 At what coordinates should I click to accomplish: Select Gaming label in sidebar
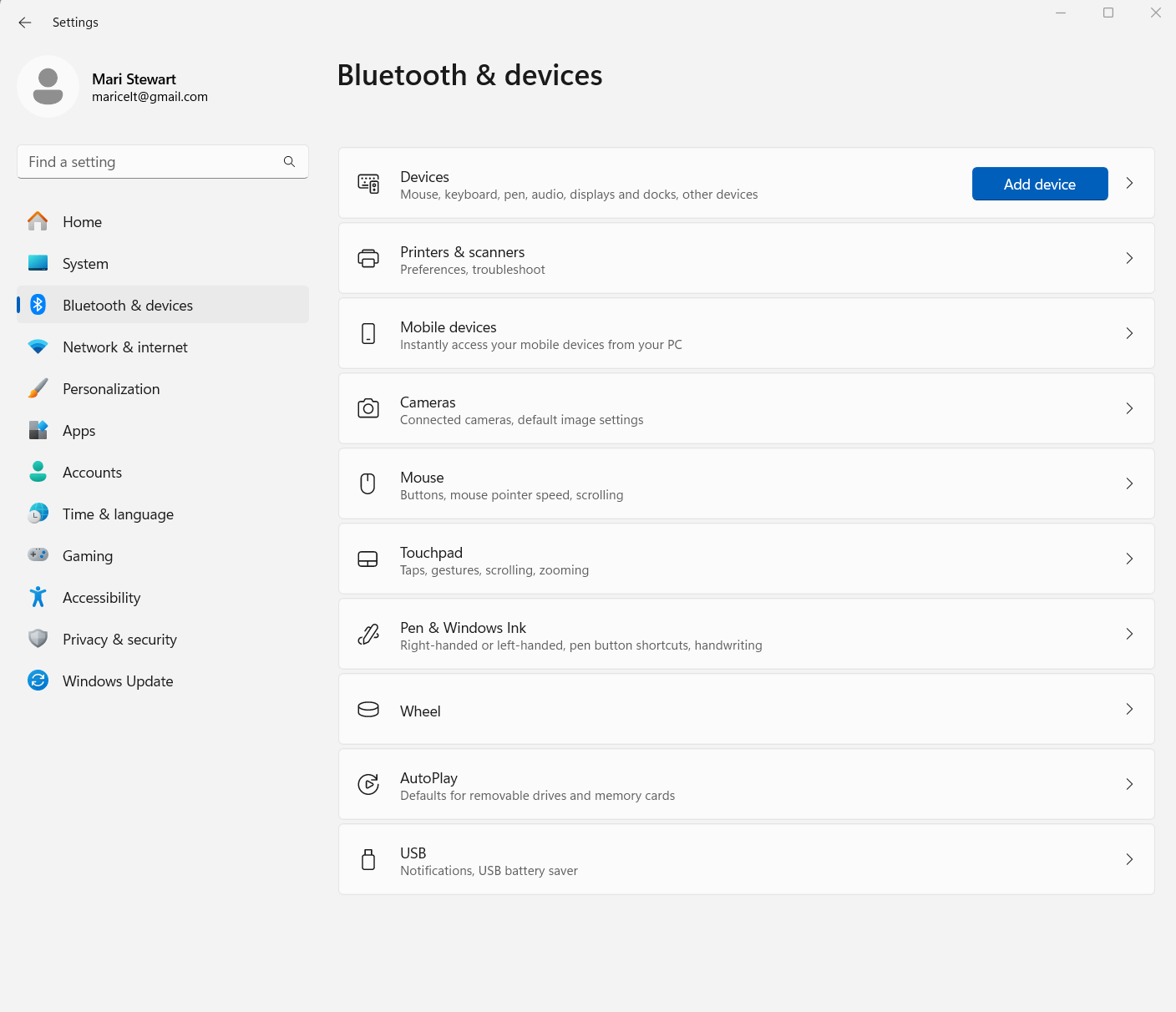pyautogui.click(x=88, y=556)
